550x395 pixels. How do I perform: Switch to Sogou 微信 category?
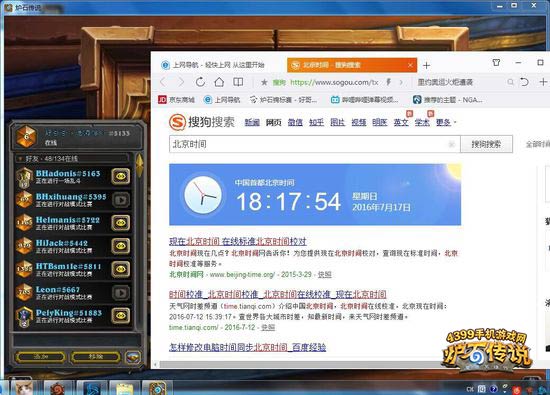[295, 122]
